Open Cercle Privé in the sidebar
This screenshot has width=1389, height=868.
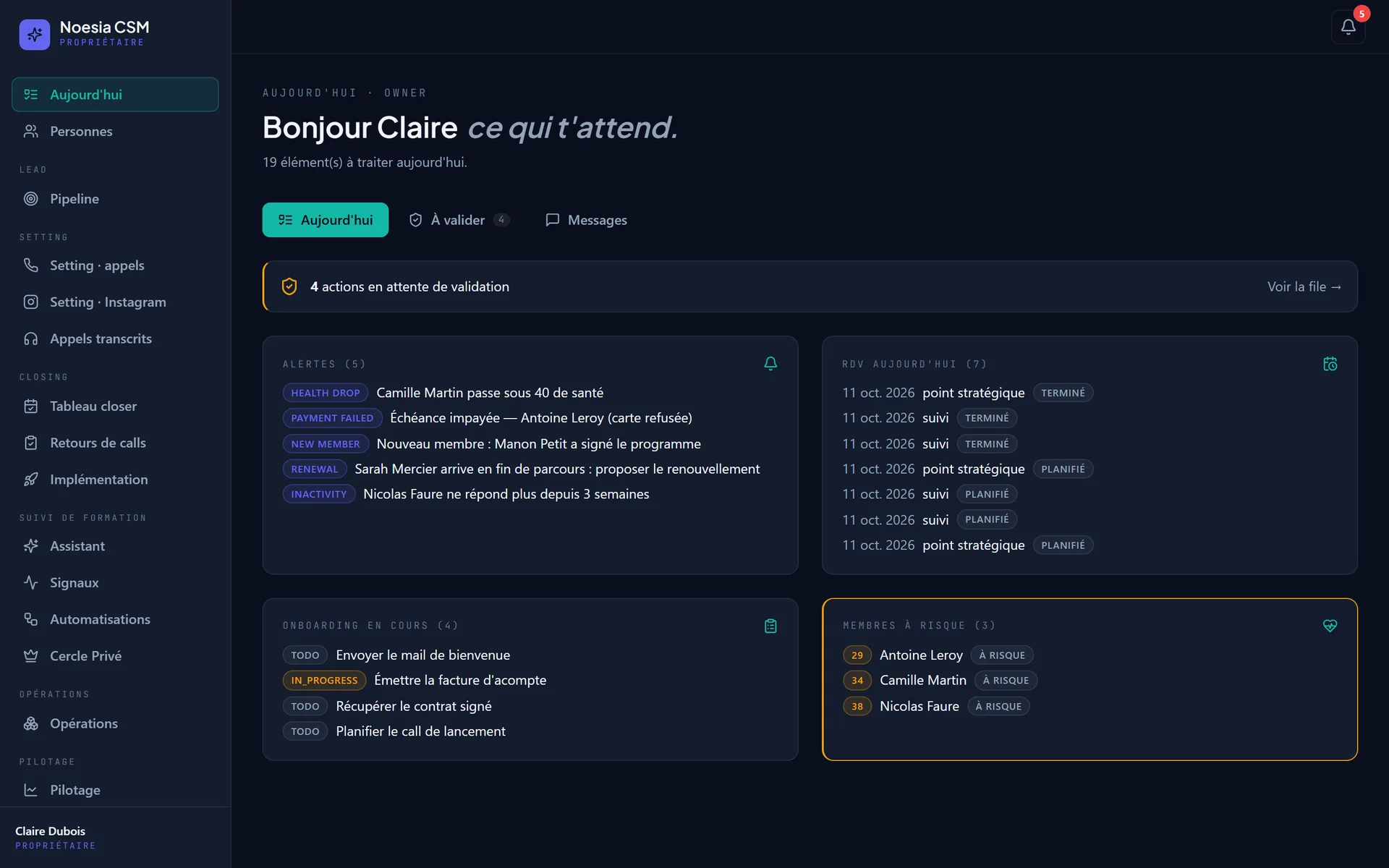coord(115,656)
